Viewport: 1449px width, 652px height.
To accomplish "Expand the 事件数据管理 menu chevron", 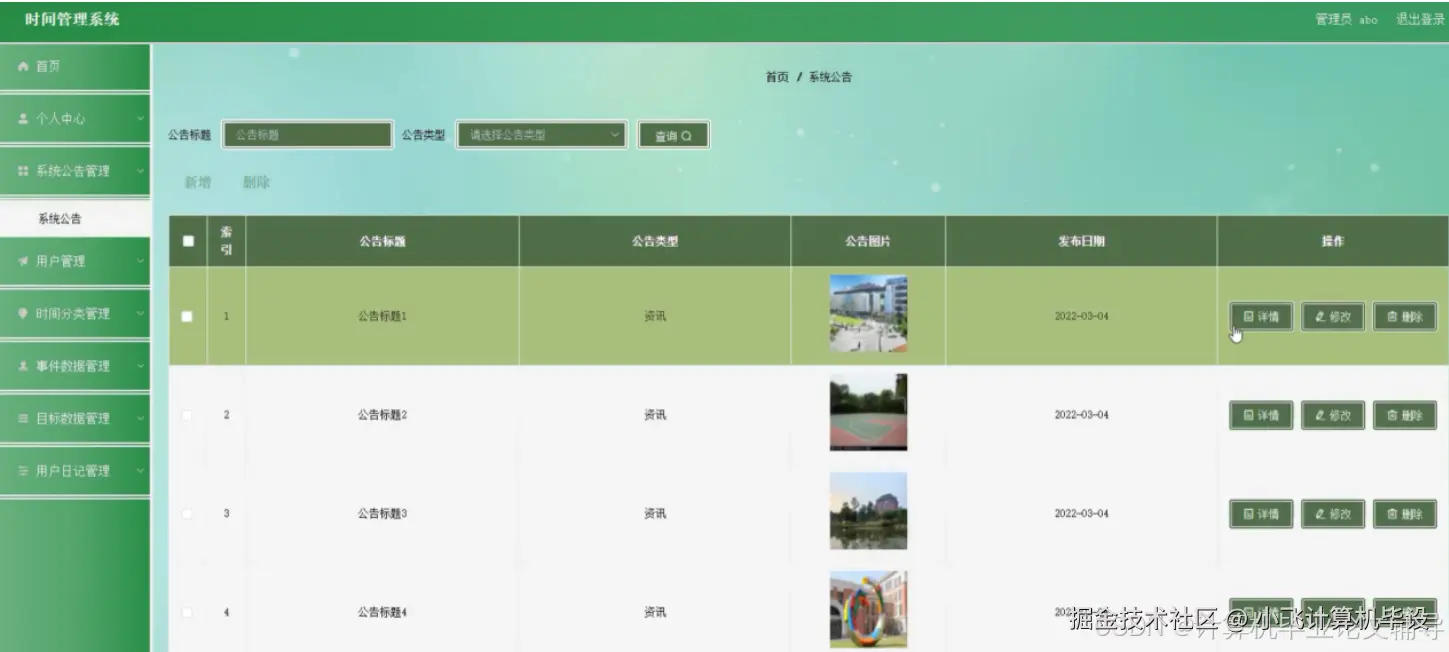I will pyautogui.click(x=141, y=366).
